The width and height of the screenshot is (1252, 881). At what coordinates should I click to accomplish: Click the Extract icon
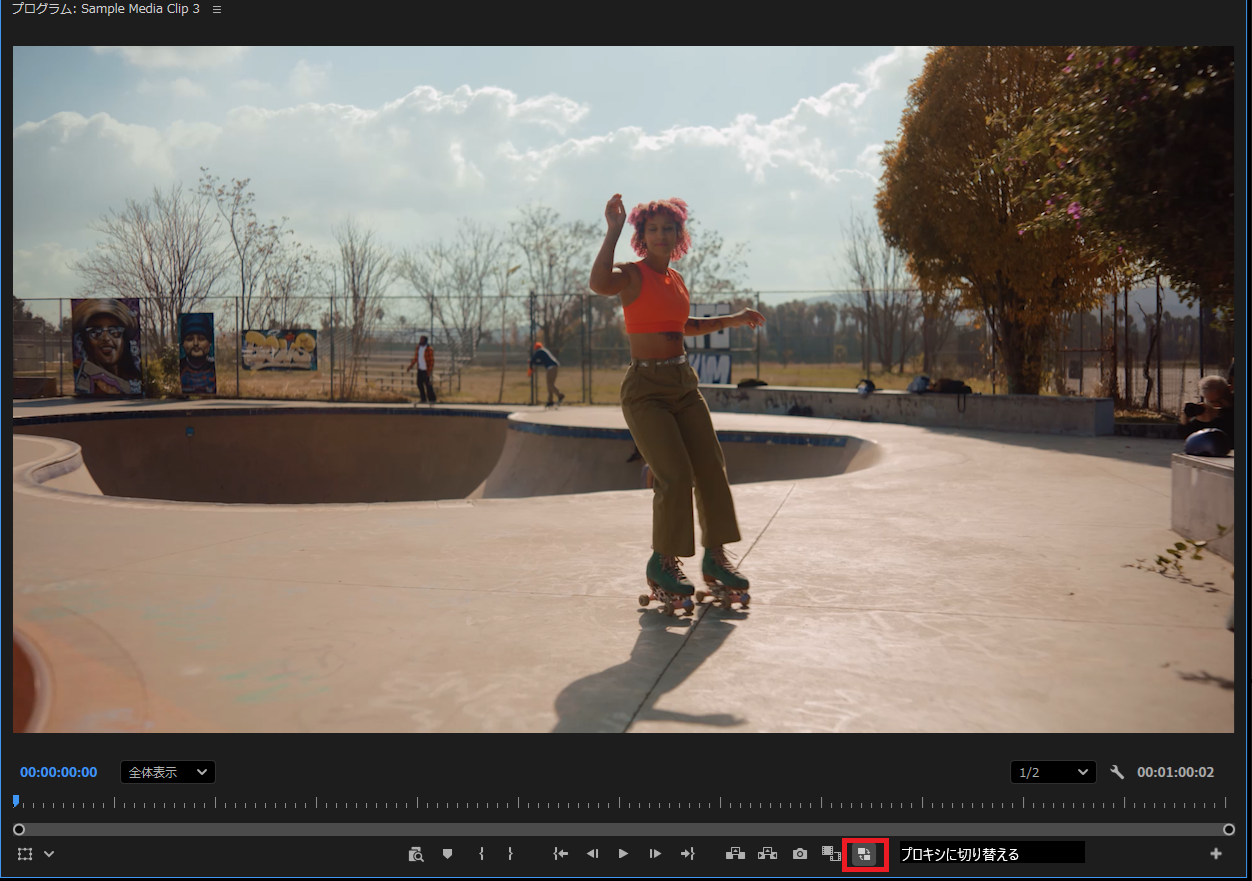767,854
